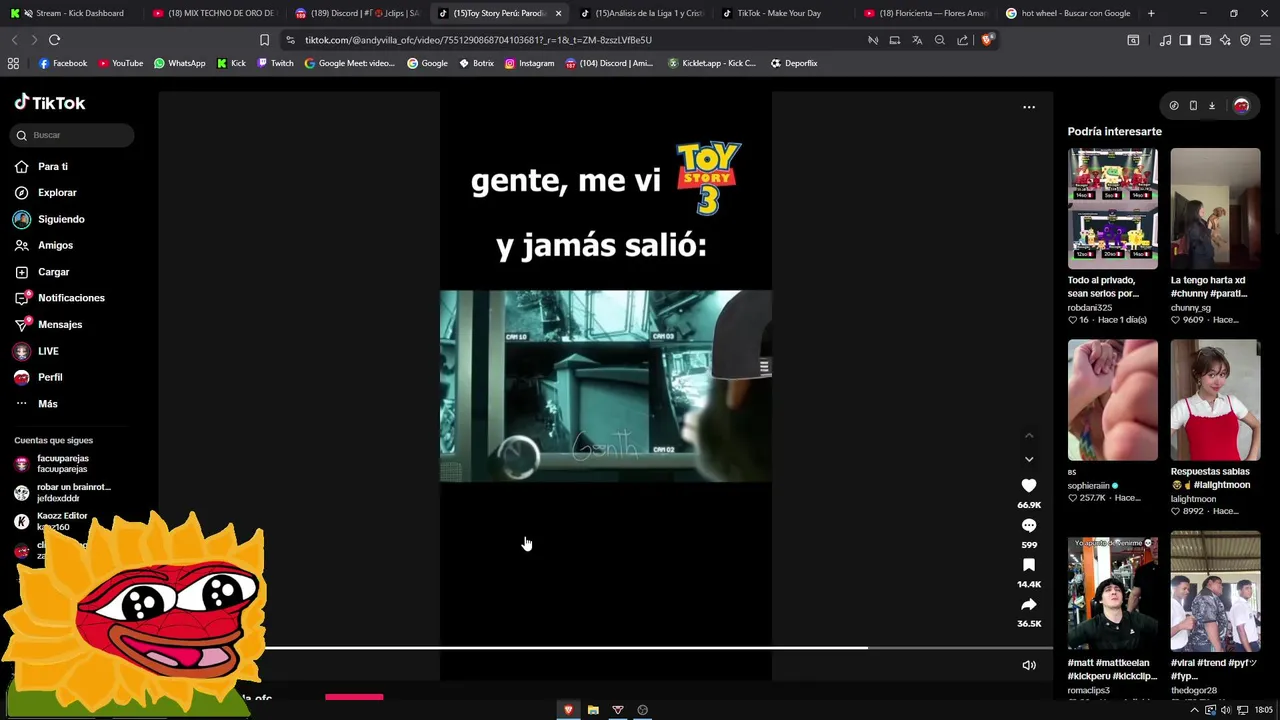1280x720 pixels.
Task: Click the share page icon in address bar
Action: (x=962, y=40)
